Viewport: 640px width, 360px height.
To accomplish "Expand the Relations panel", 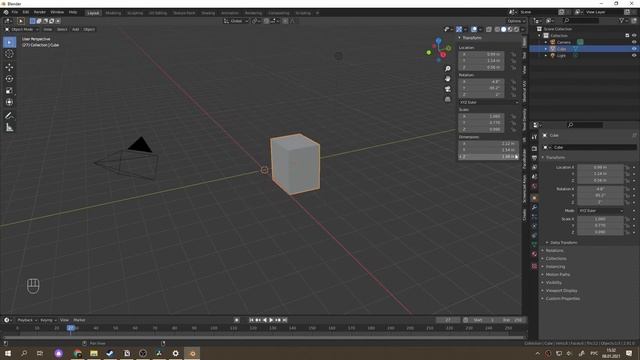I will pos(554,251).
